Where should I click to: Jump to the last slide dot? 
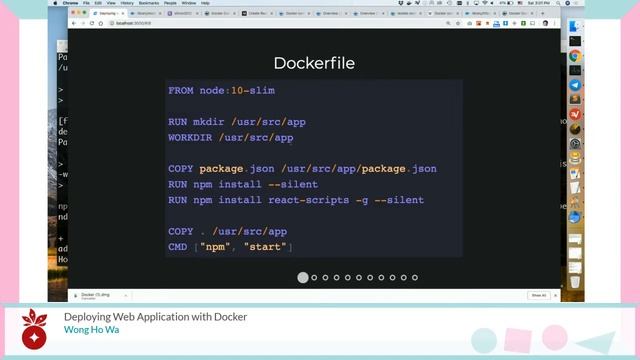[415, 278]
